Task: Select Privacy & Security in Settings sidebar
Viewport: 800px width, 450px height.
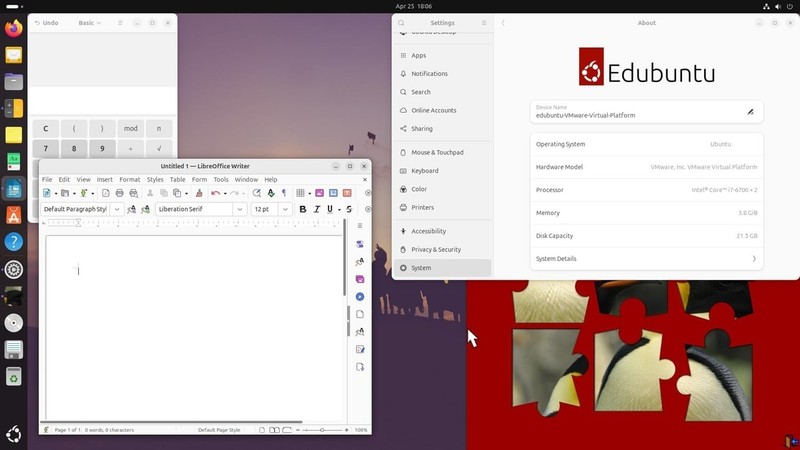Action: tap(442, 249)
